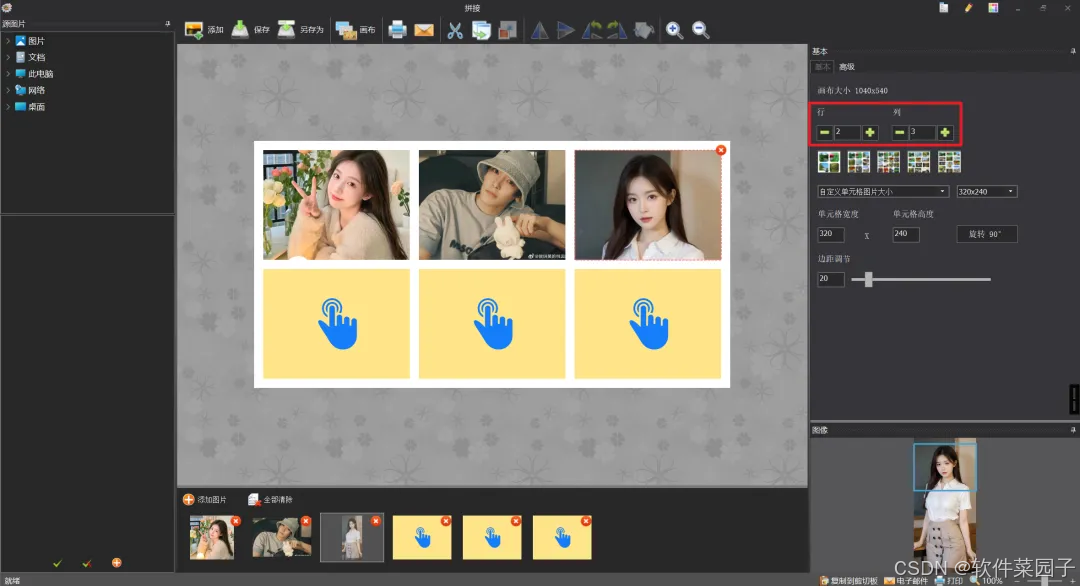Choose the fourth grid layout preset
Viewport: 1080px width, 586px height.
point(919,162)
